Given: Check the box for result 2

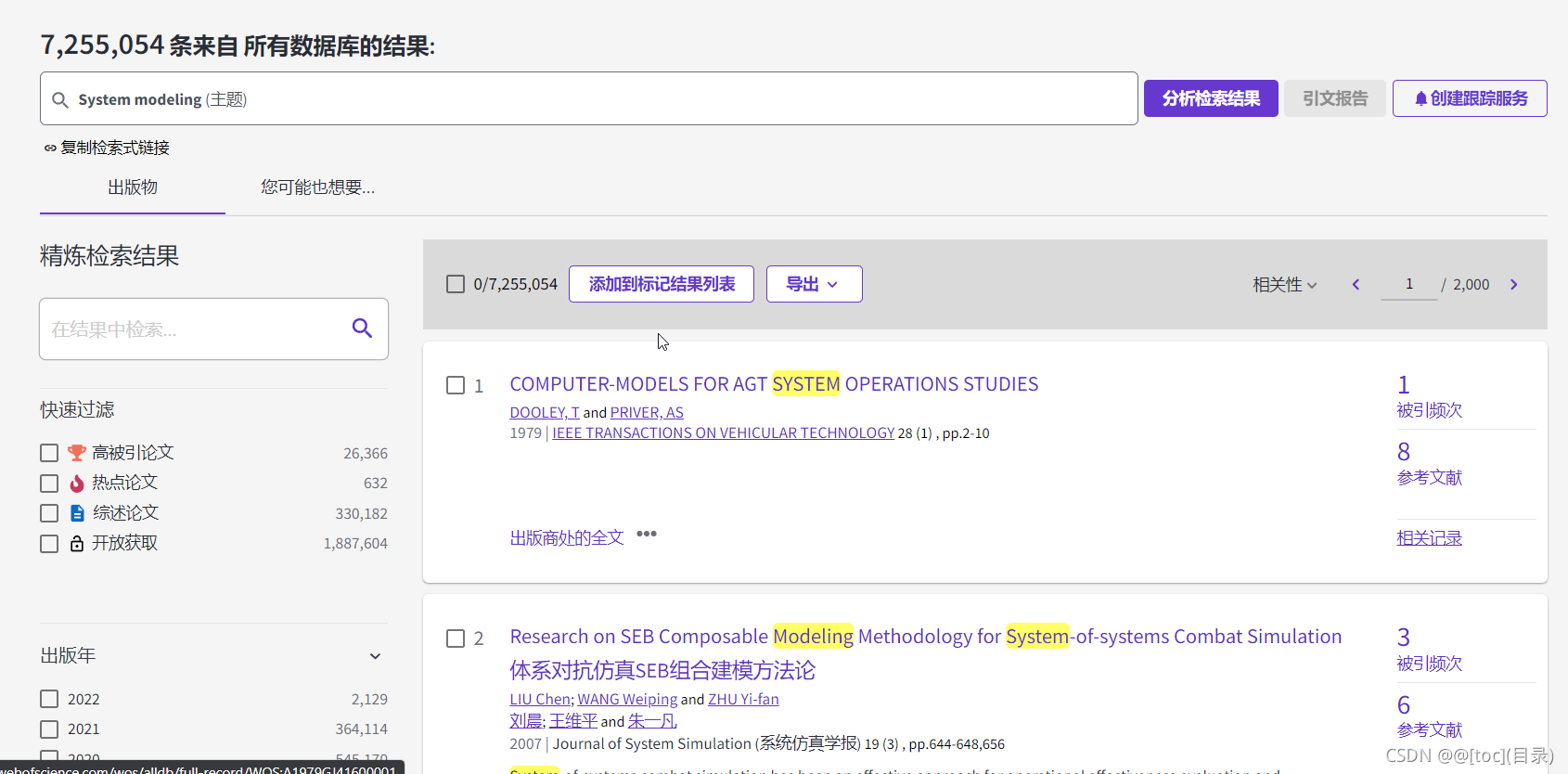Looking at the screenshot, I should pyautogui.click(x=456, y=639).
